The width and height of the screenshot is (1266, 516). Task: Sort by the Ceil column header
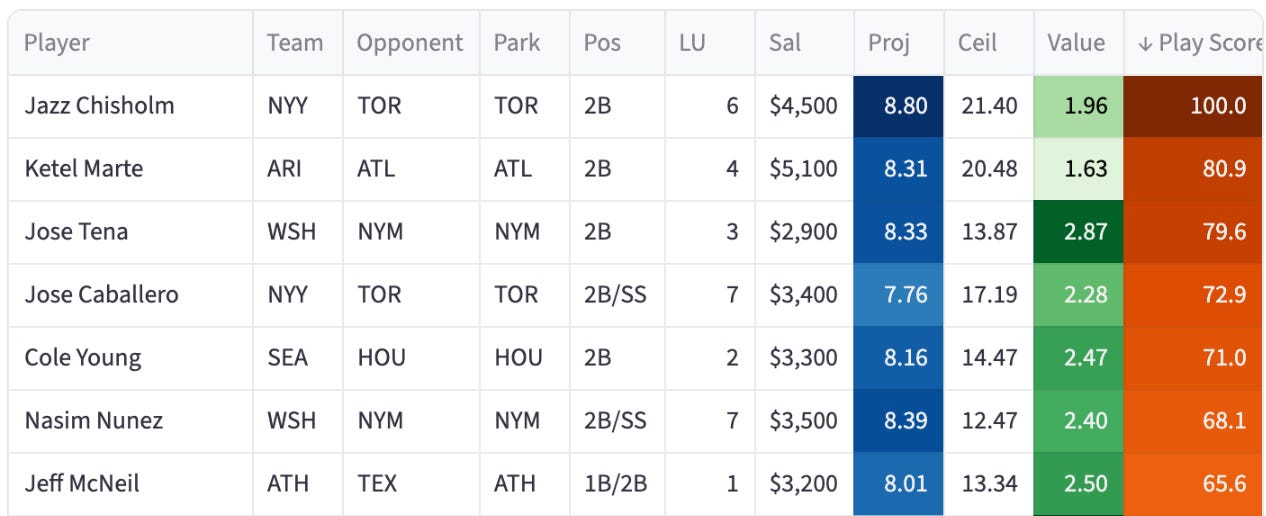pos(978,43)
